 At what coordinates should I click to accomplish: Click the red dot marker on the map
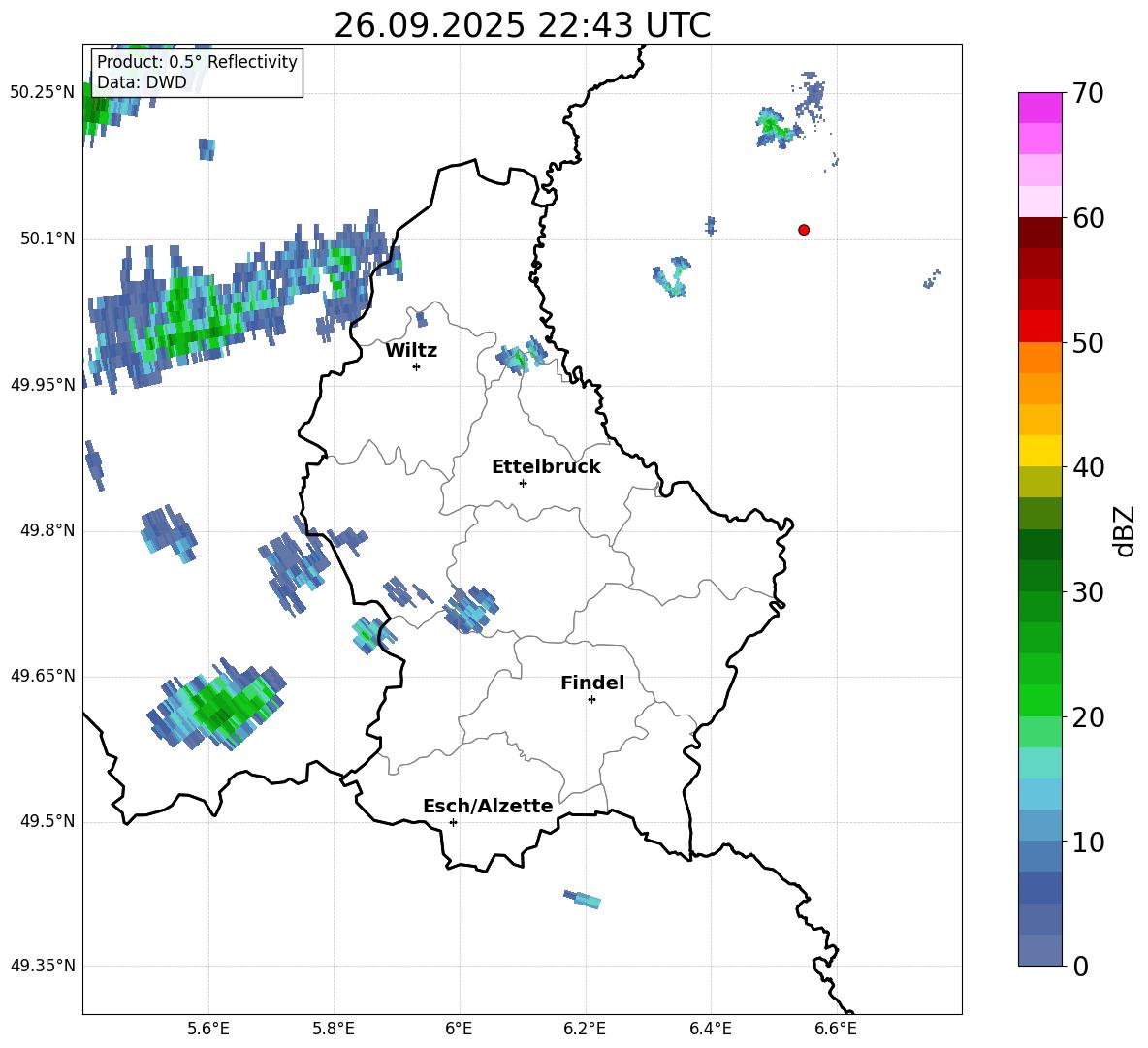pyautogui.click(x=804, y=230)
